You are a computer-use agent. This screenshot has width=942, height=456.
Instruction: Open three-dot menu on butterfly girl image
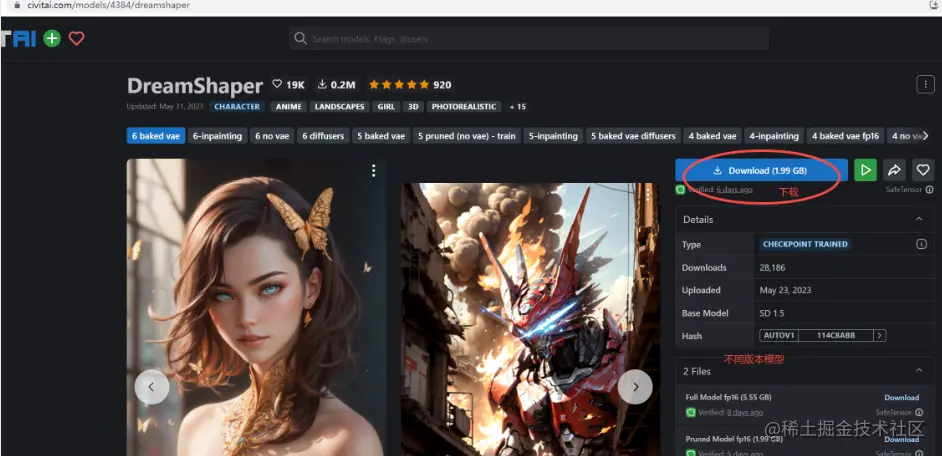point(373,171)
